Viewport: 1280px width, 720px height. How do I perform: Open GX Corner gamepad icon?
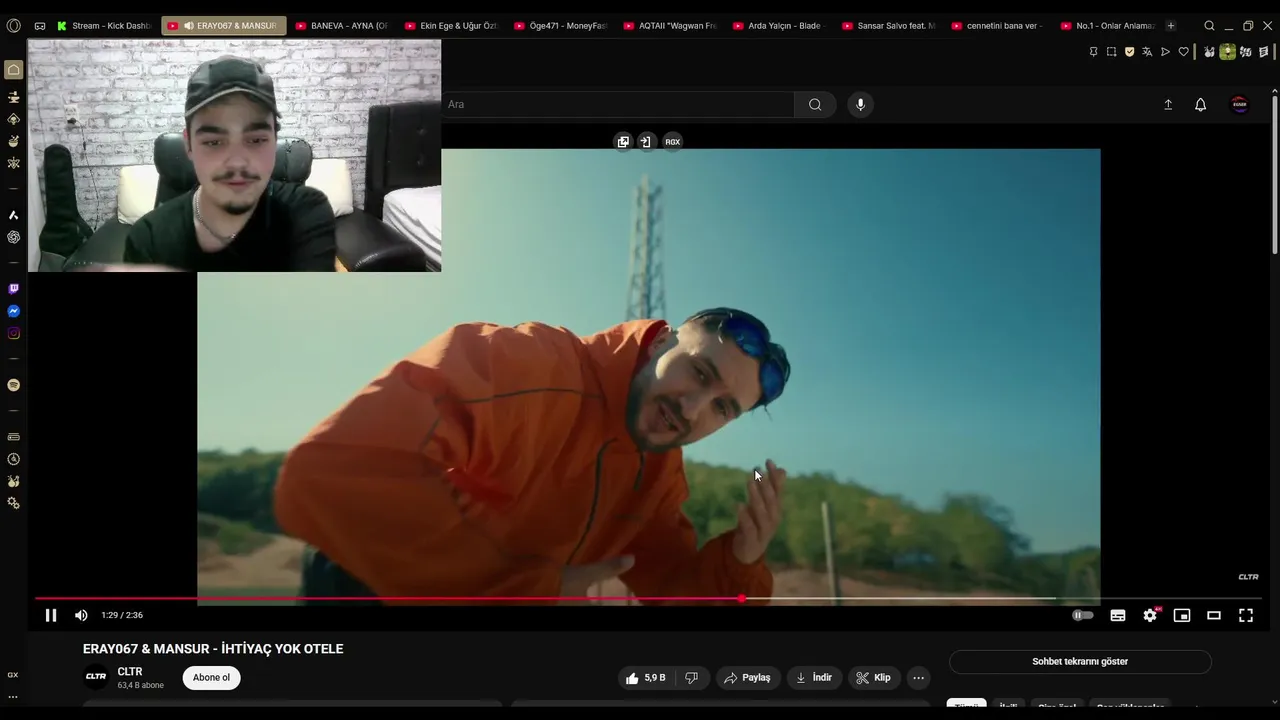coord(40,26)
